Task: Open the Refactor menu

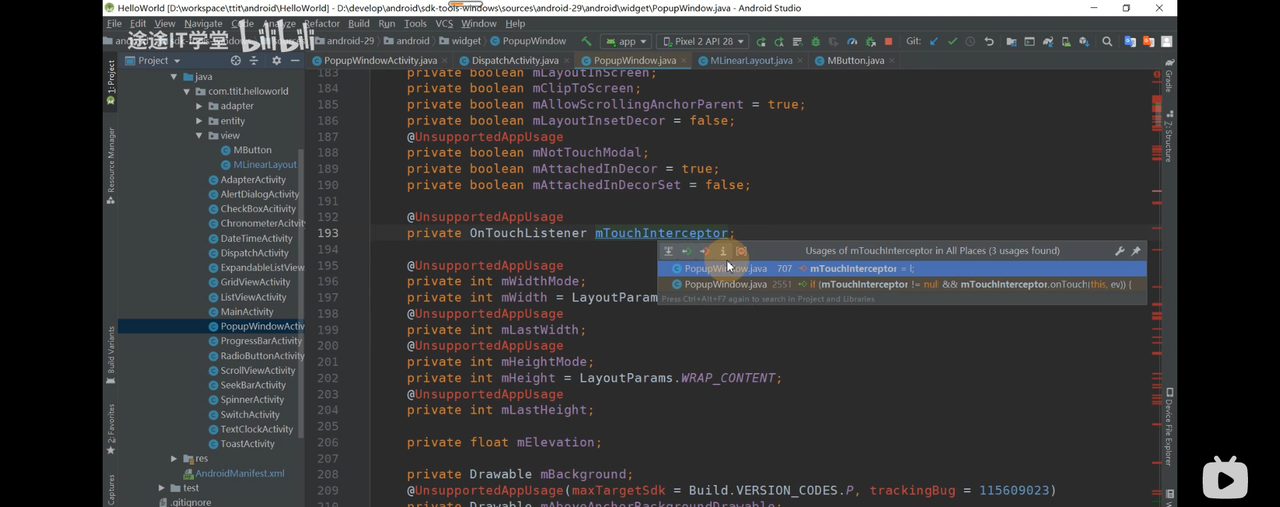Action: coord(321,23)
